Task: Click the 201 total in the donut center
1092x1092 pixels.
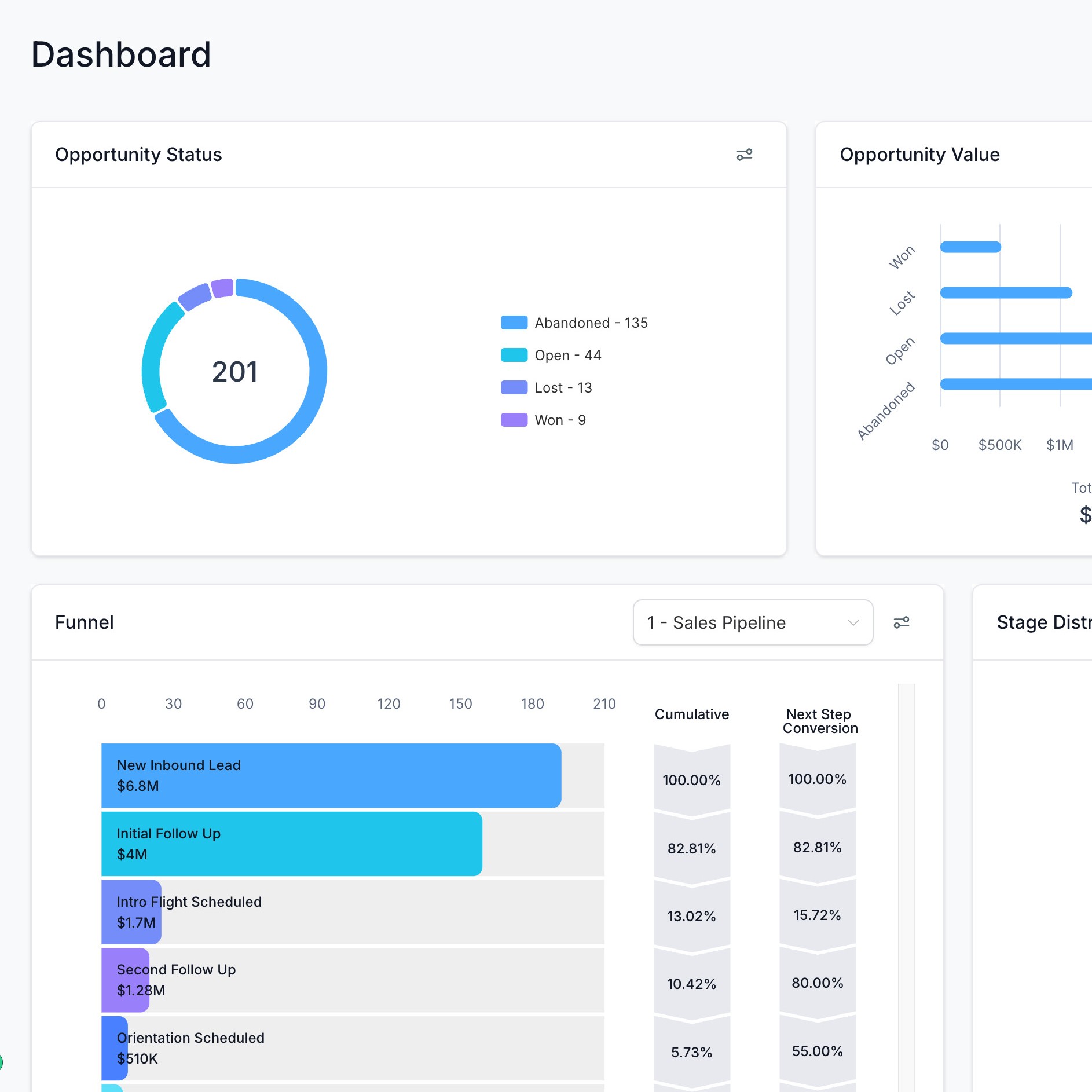Action: click(x=234, y=371)
